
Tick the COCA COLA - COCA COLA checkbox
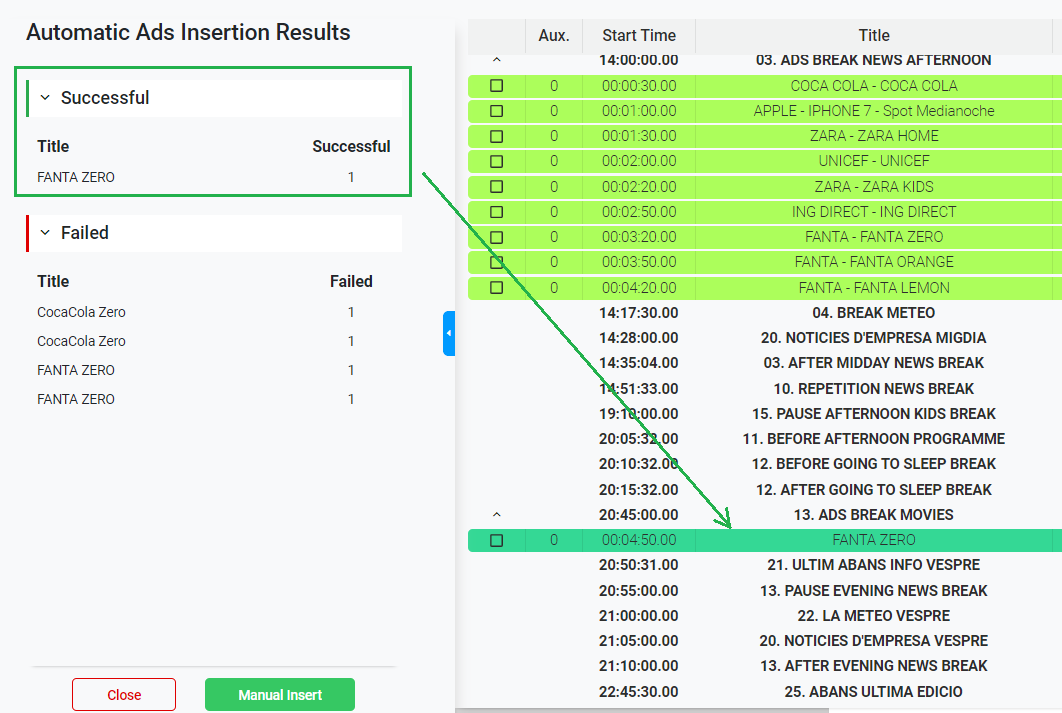click(x=497, y=86)
